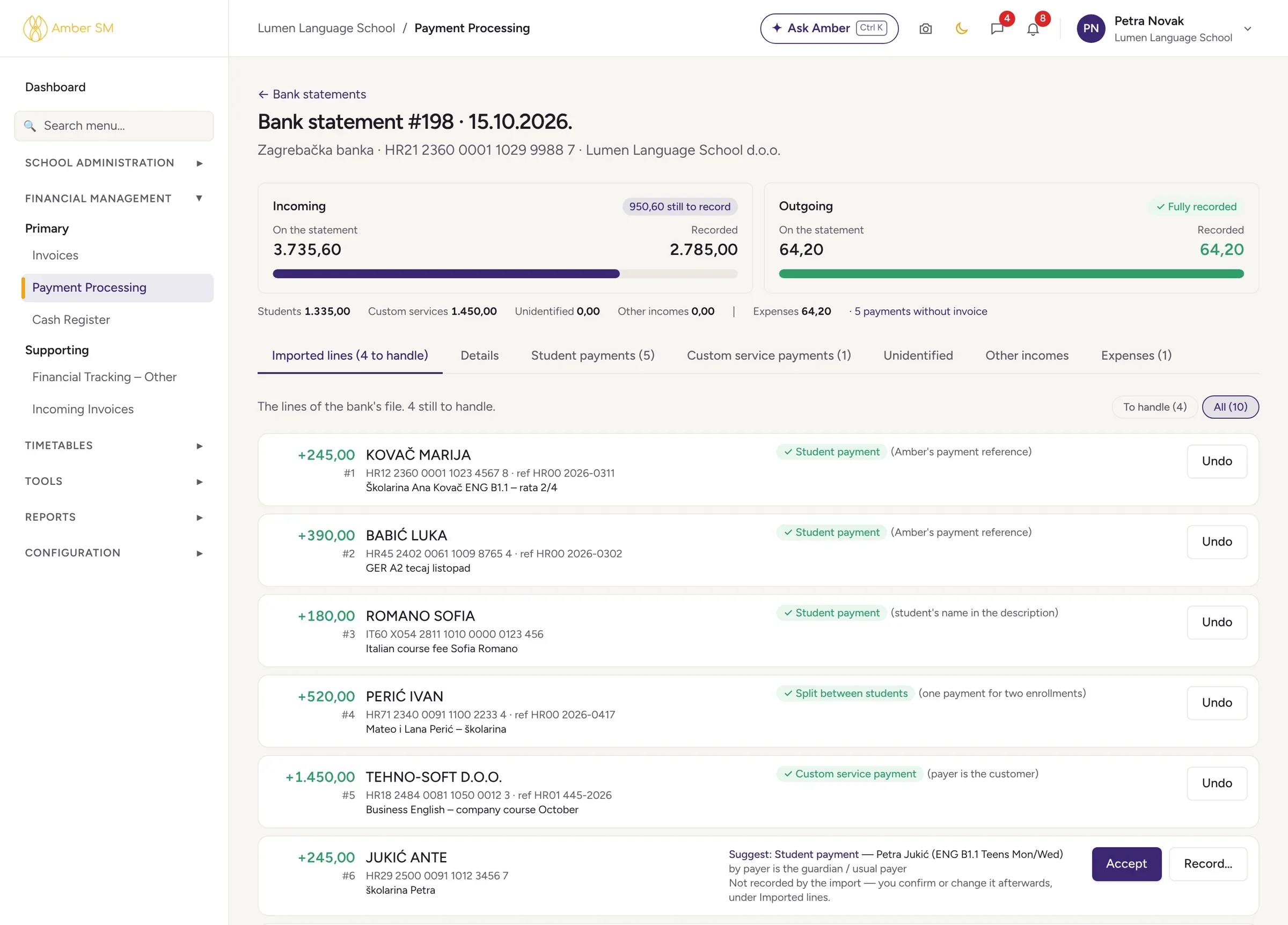
Task: Expand the Timetables section
Action: [x=114, y=446]
